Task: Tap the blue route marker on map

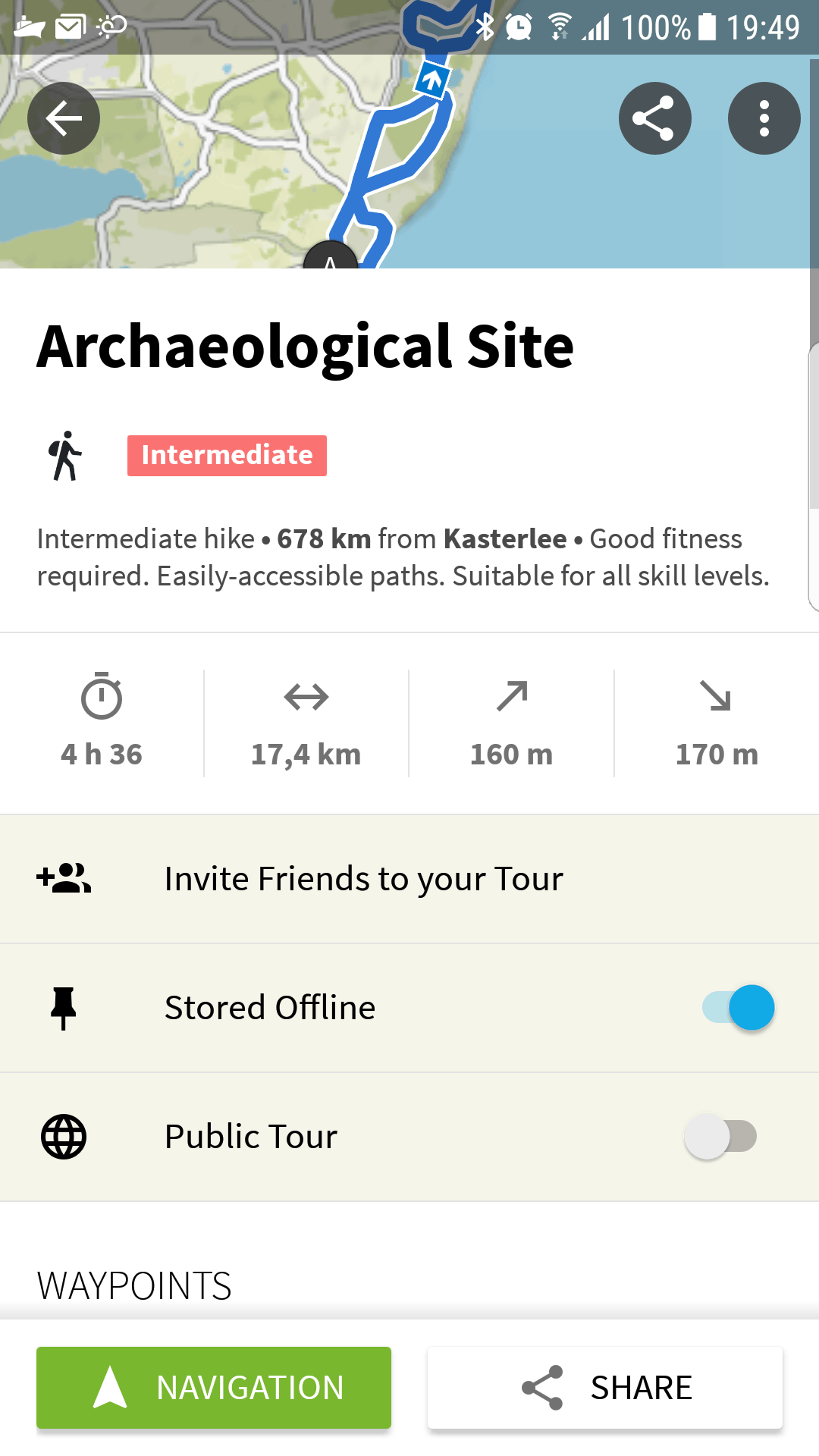Action: click(432, 80)
